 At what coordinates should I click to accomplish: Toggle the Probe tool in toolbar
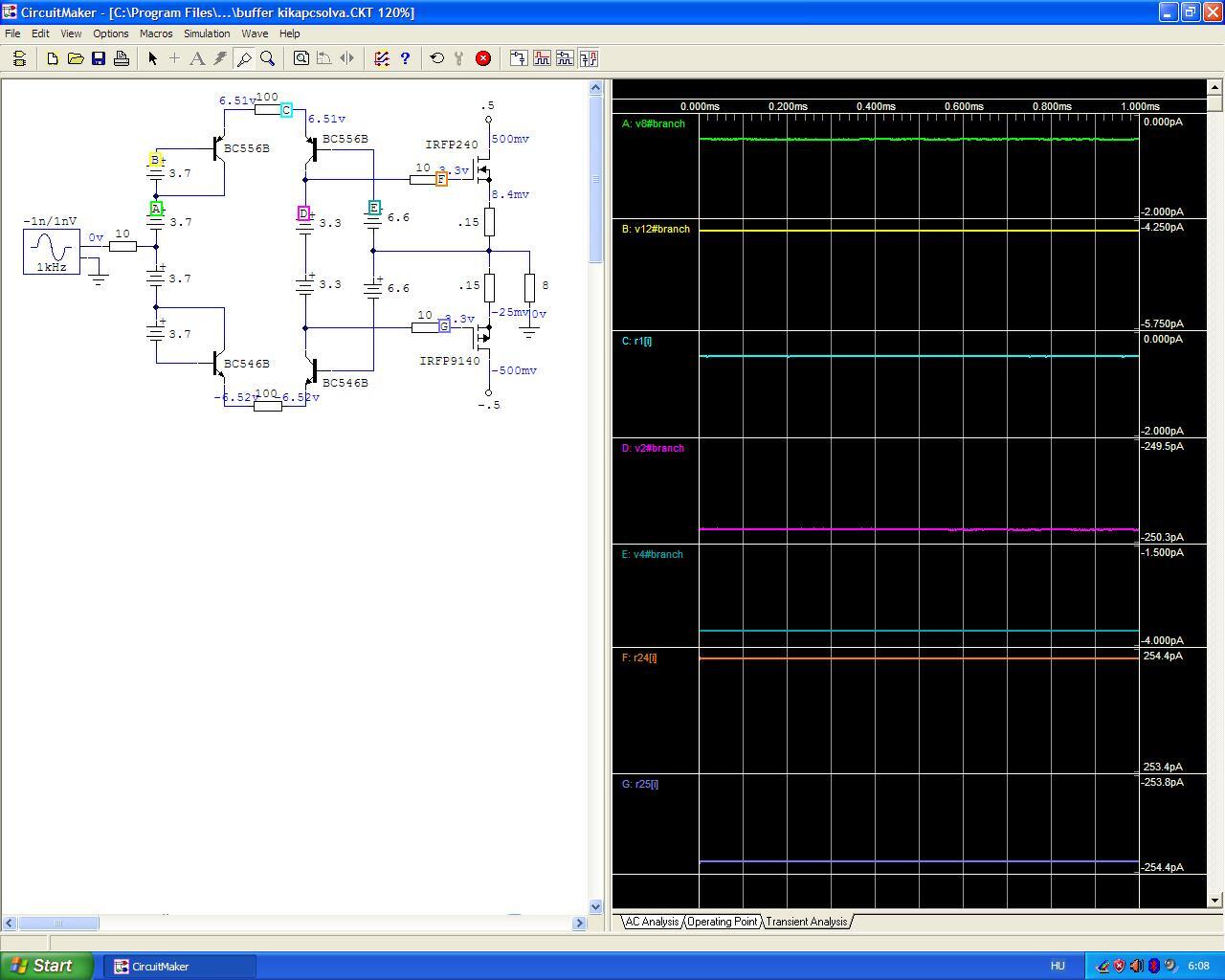click(x=244, y=58)
